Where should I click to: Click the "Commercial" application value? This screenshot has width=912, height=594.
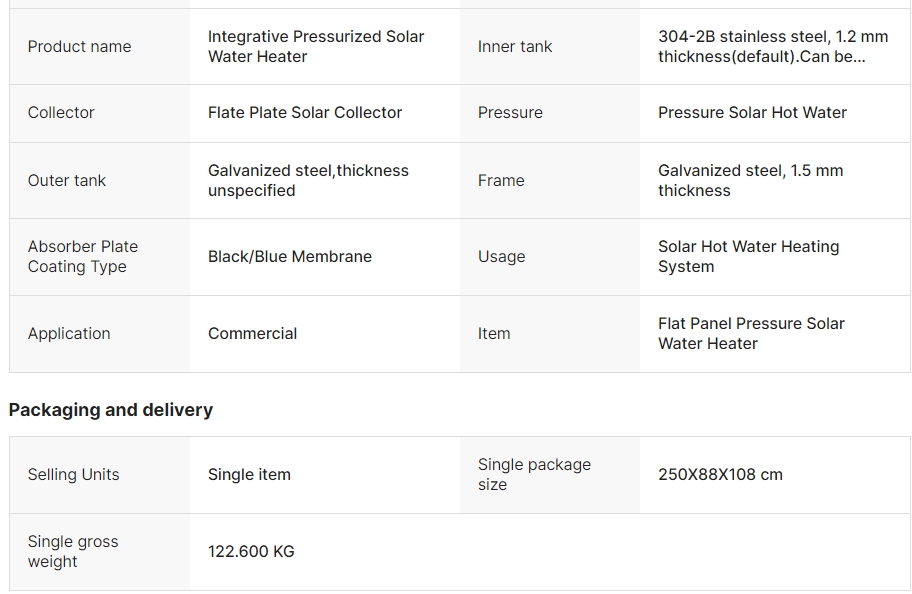(x=252, y=334)
